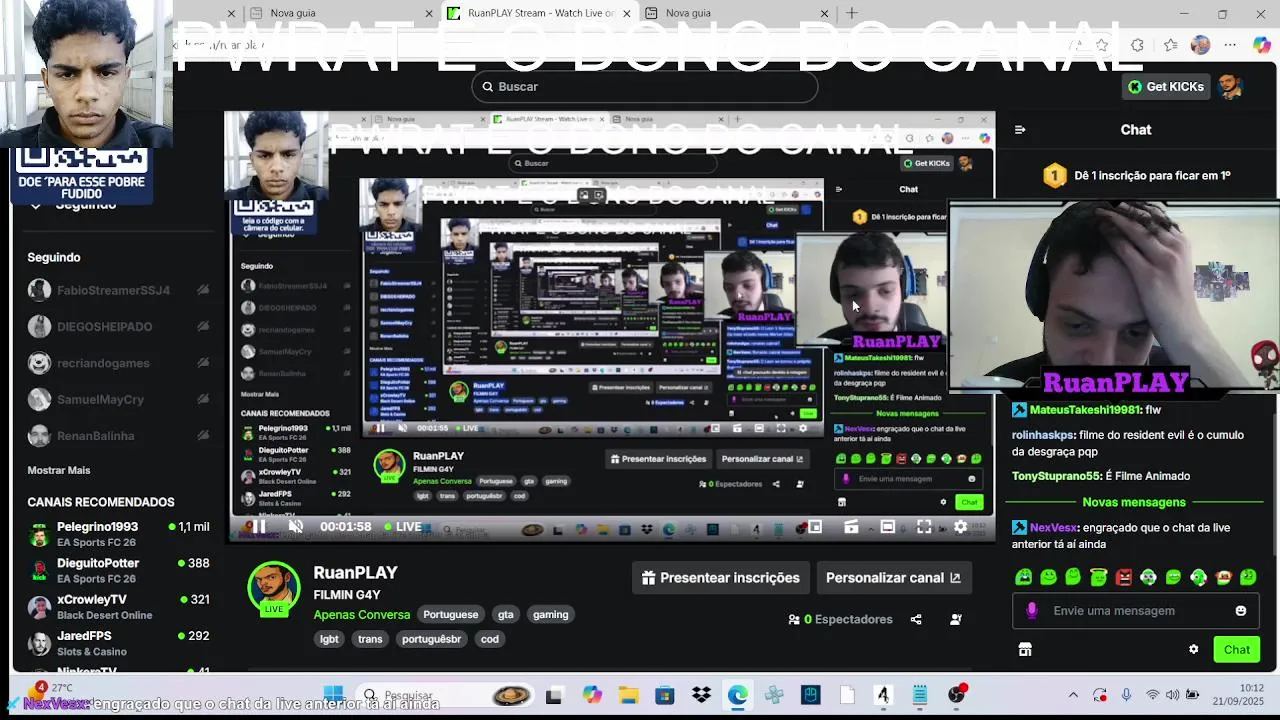Click Personalizar canal button
Viewport: 1280px width, 720px height.
[x=893, y=578]
